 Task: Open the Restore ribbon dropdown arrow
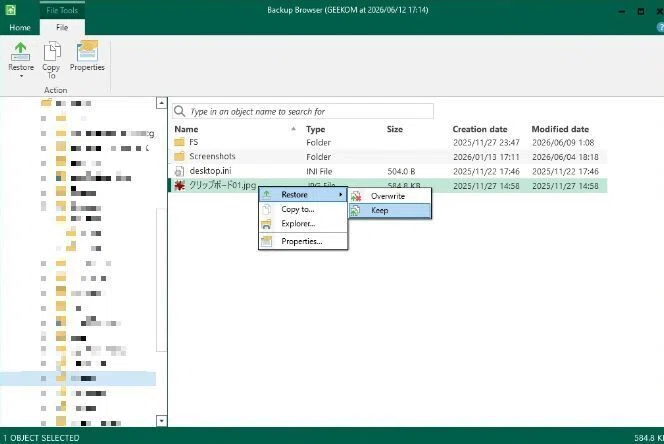[x=21, y=76]
